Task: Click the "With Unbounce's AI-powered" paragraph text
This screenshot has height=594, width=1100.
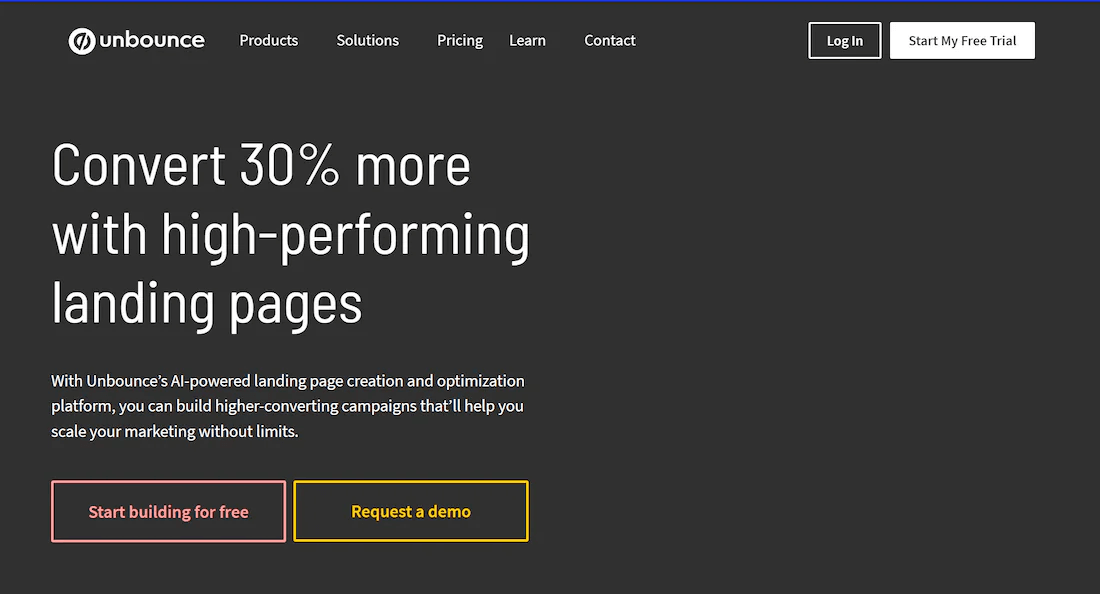Action: (288, 406)
